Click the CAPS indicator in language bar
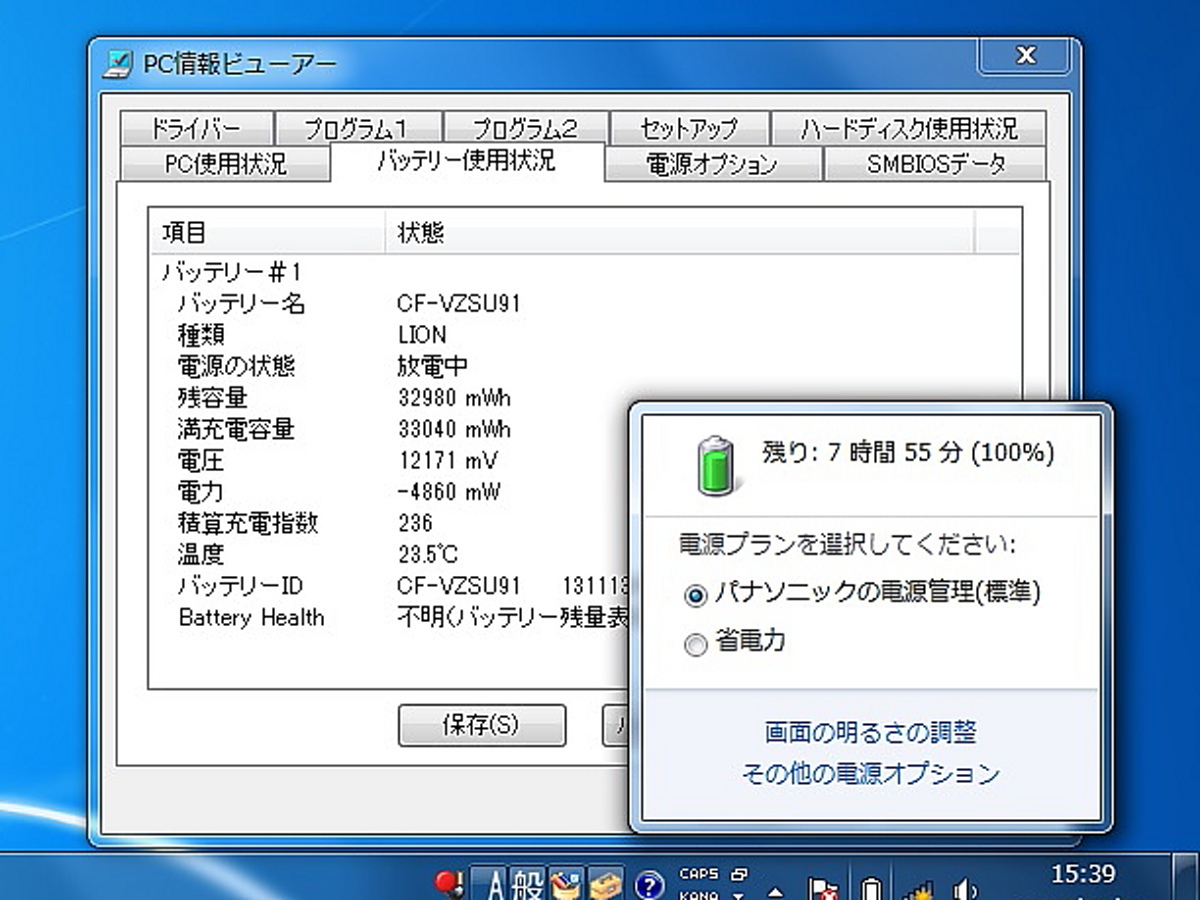Screen dimensions: 1200x900 click(698, 874)
